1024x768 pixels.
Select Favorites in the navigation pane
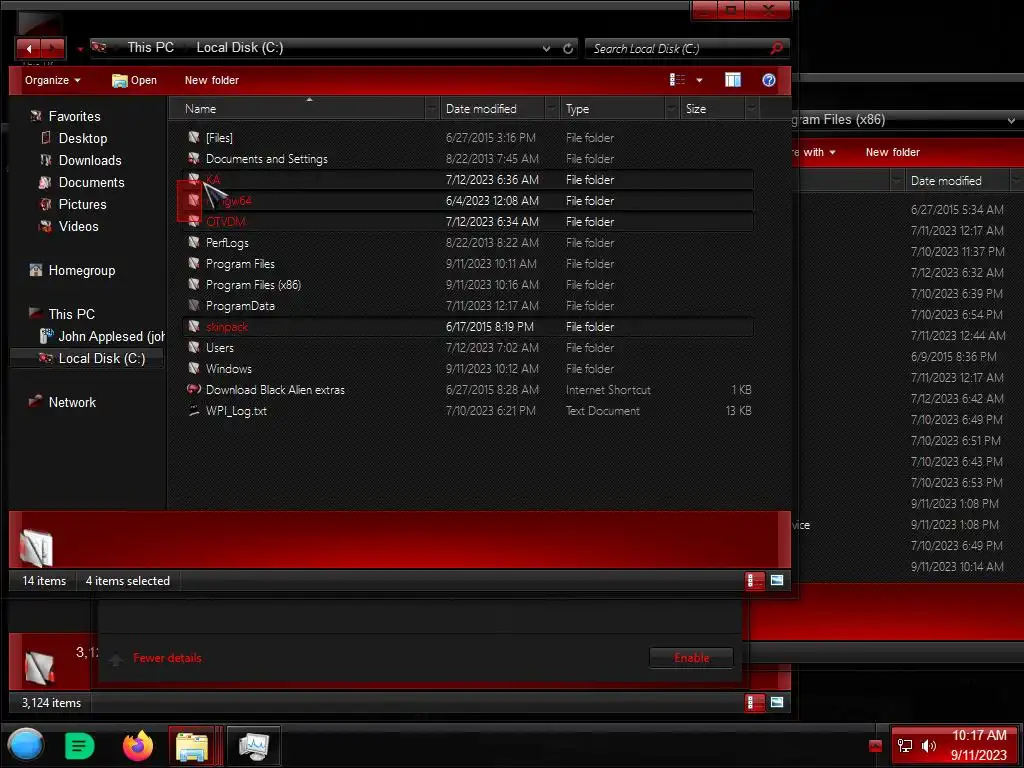(74, 116)
